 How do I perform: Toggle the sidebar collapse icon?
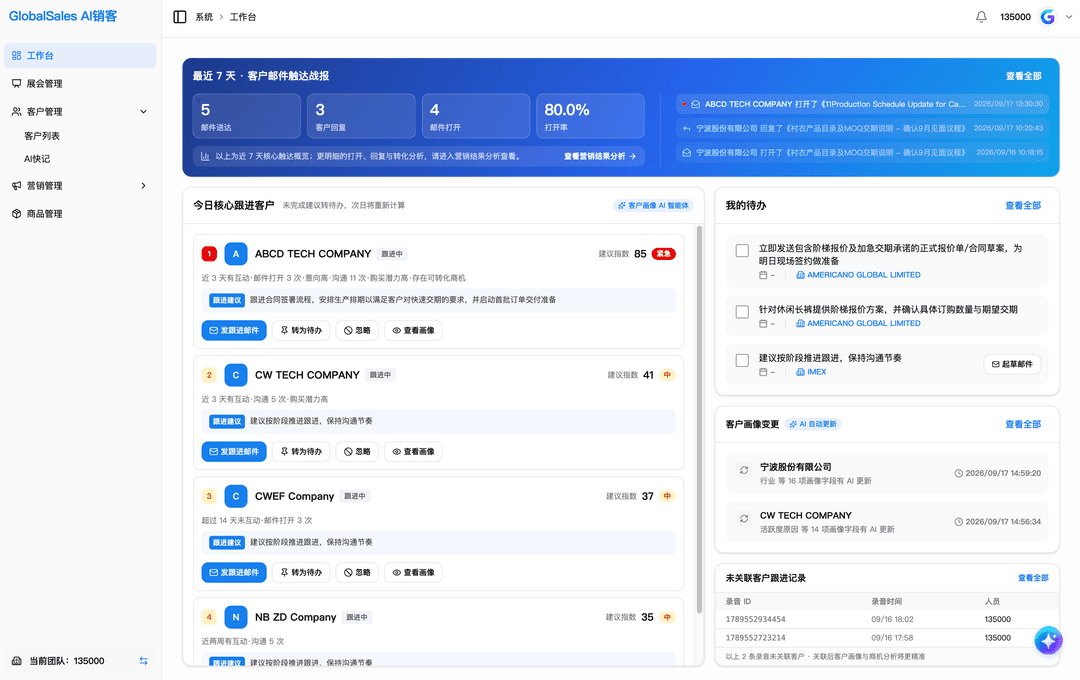point(180,17)
